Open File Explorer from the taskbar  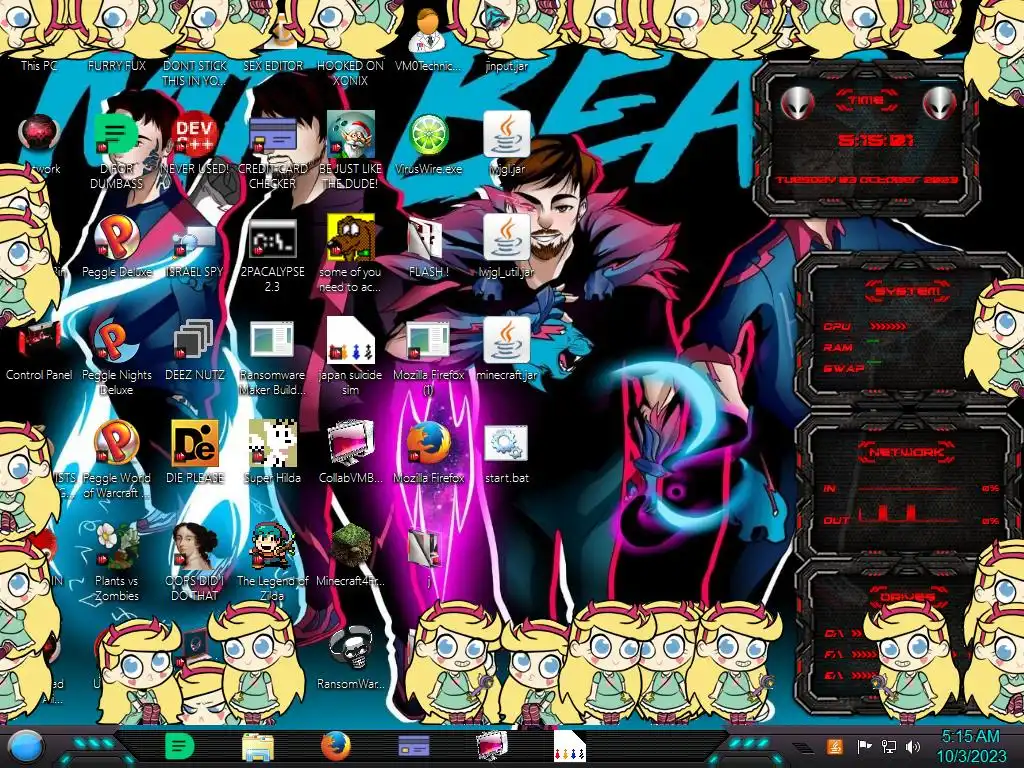coord(257,747)
